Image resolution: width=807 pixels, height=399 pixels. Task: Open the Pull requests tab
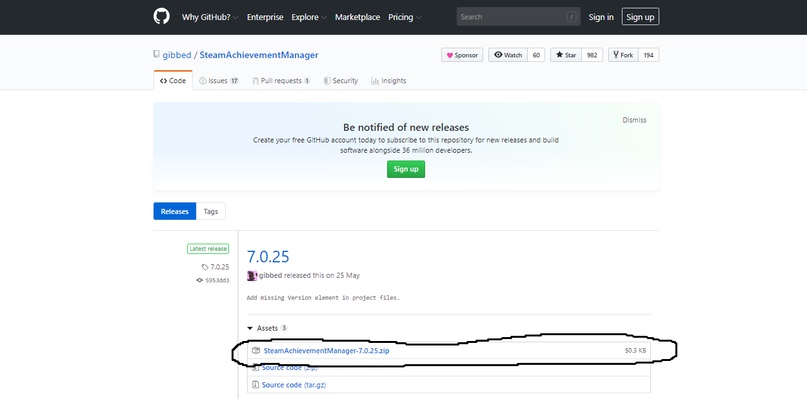coord(282,81)
